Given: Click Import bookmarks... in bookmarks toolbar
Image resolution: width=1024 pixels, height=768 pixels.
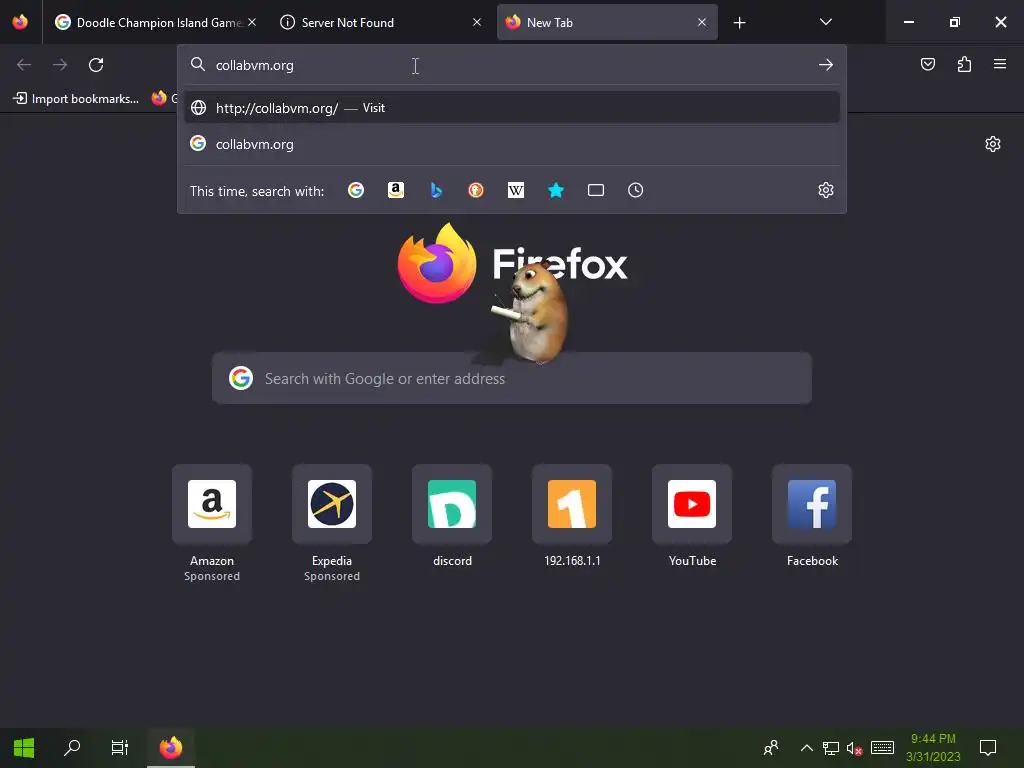Looking at the screenshot, I should (76, 99).
